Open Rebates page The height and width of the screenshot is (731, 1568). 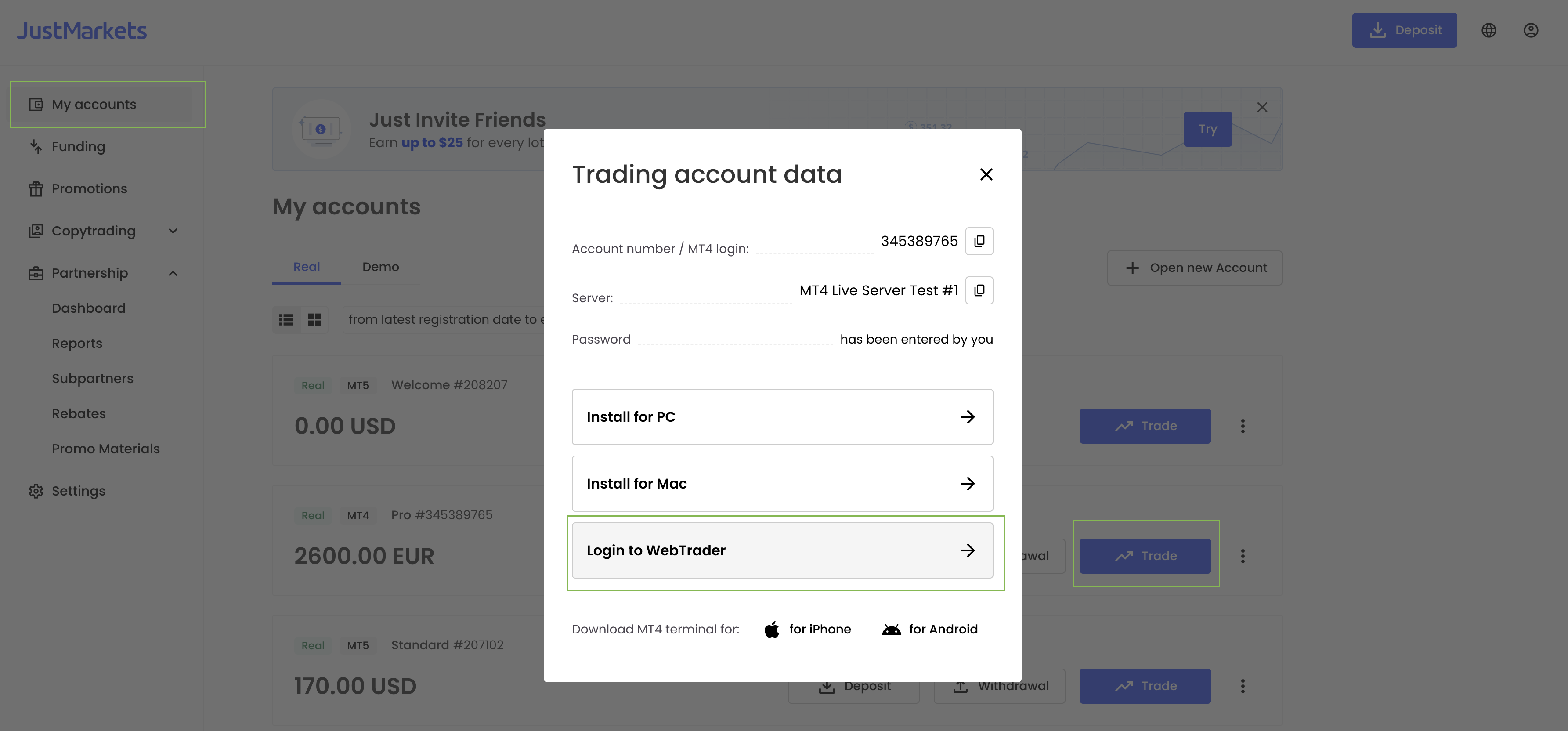click(79, 414)
